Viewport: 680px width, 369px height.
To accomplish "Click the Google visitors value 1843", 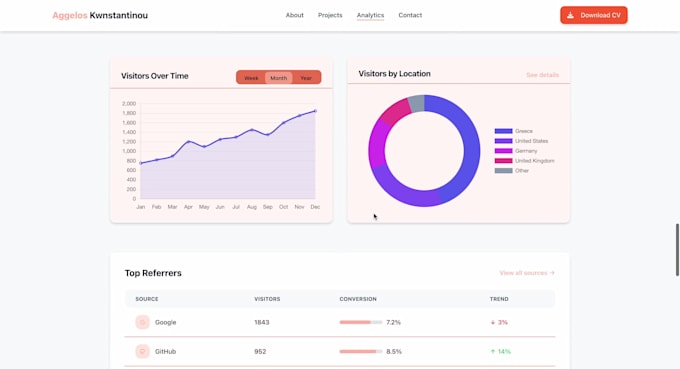I will pyautogui.click(x=262, y=323).
